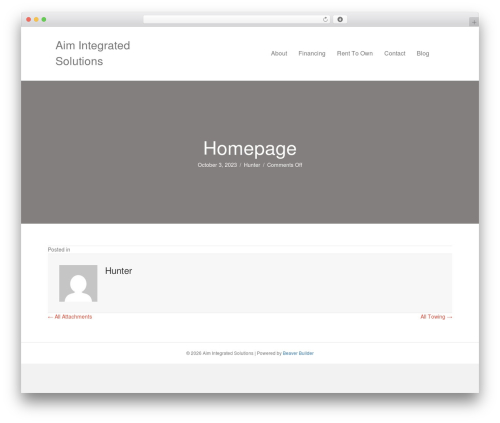
Task: Open the Financing menu item
Action: point(312,53)
